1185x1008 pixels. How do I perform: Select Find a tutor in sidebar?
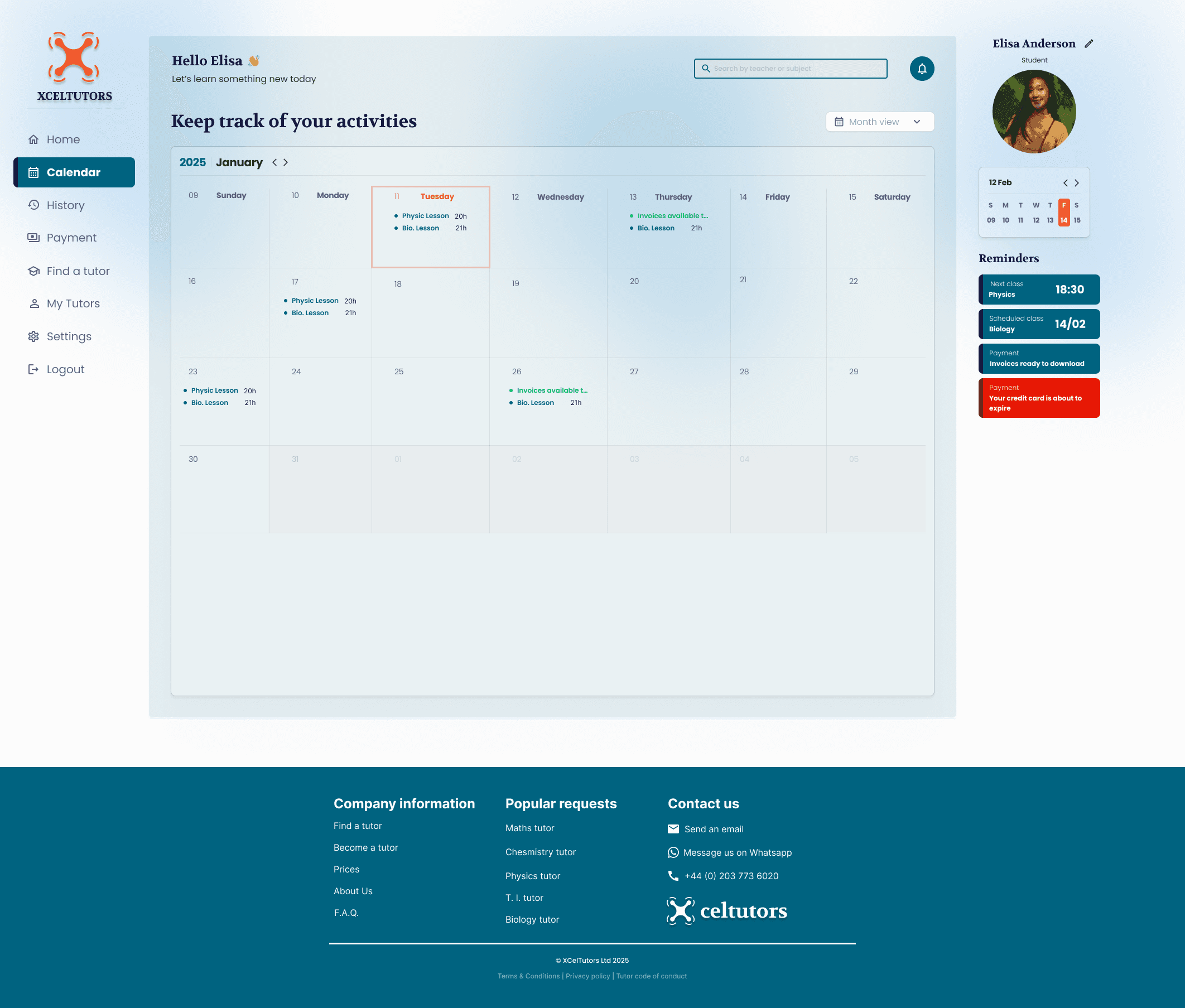(x=78, y=271)
